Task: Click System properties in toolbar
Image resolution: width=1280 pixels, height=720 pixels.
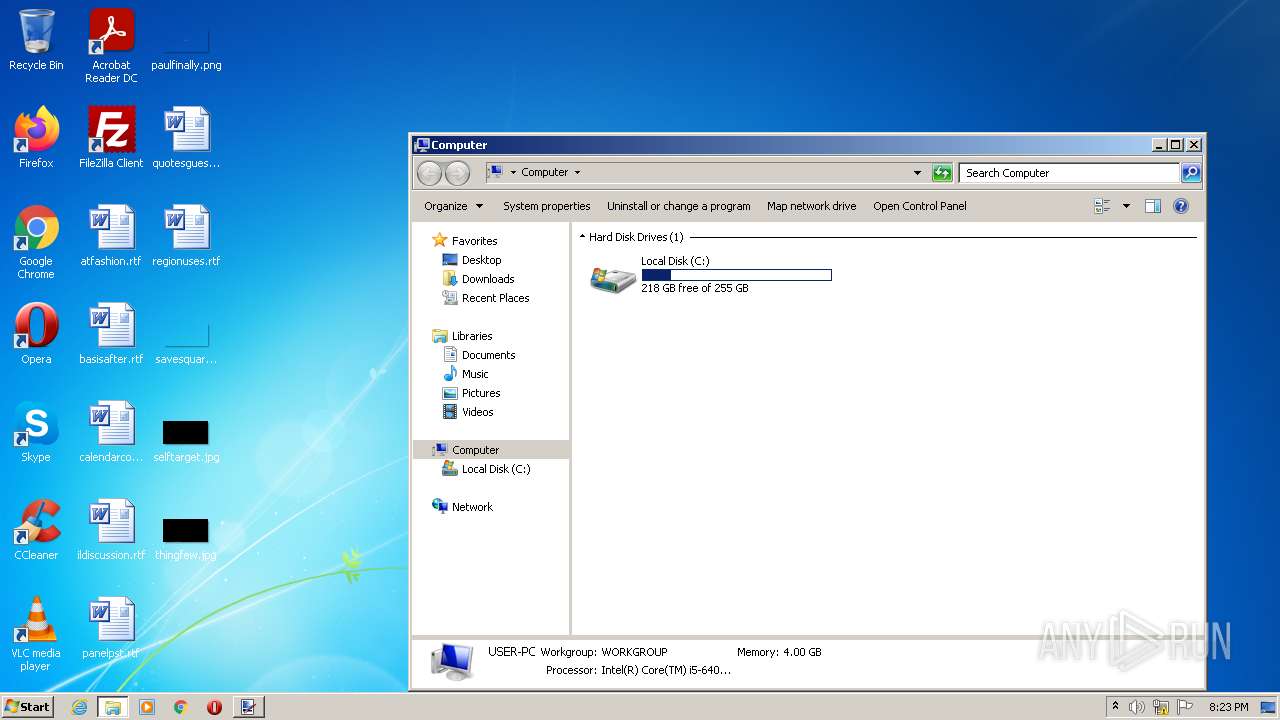Action: tap(546, 206)
